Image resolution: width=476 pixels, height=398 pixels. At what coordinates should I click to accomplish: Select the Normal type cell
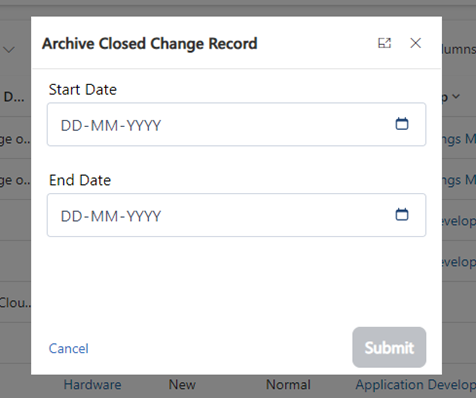point(288,385)
